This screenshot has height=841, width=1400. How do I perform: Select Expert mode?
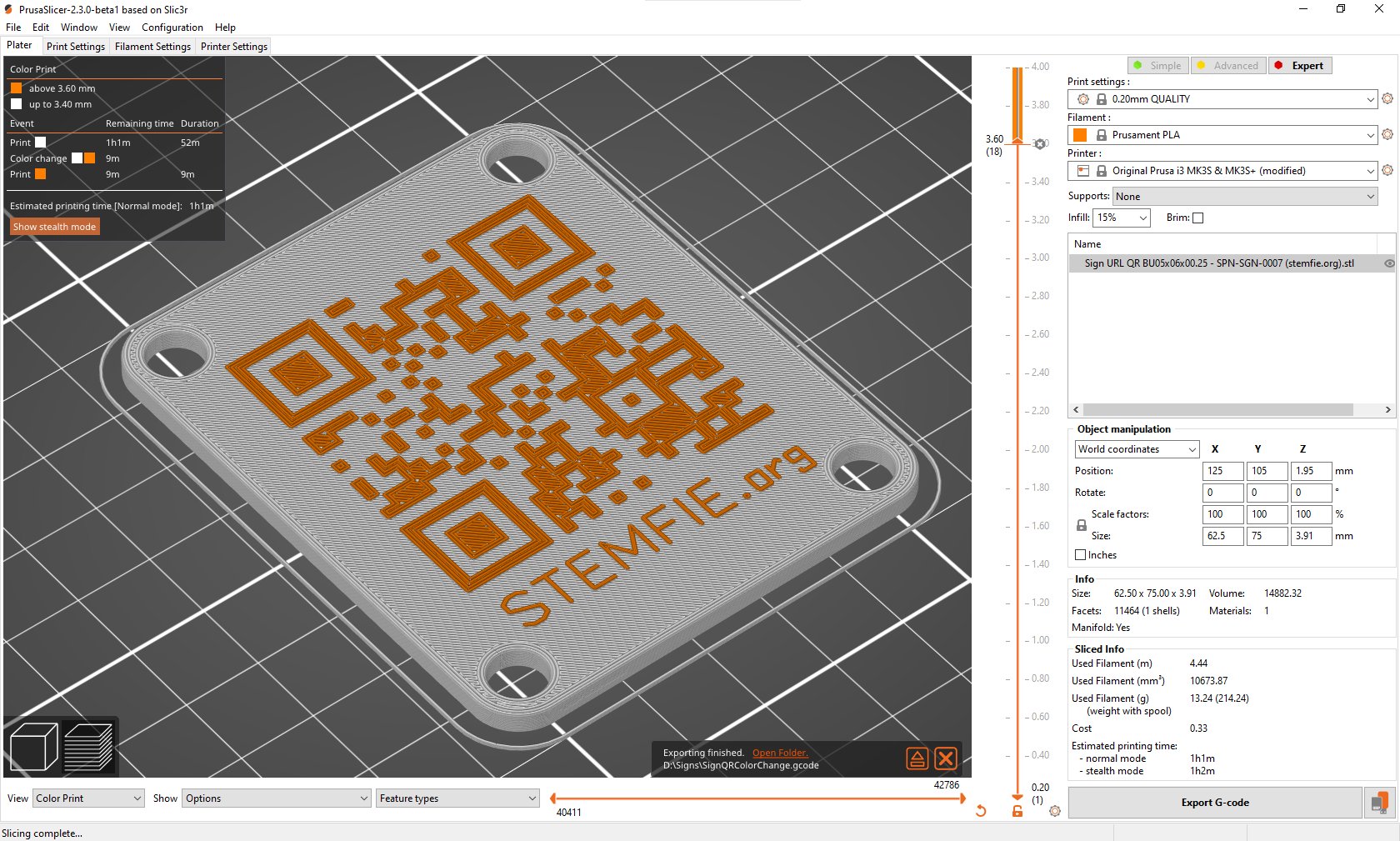pos(1300,66)
